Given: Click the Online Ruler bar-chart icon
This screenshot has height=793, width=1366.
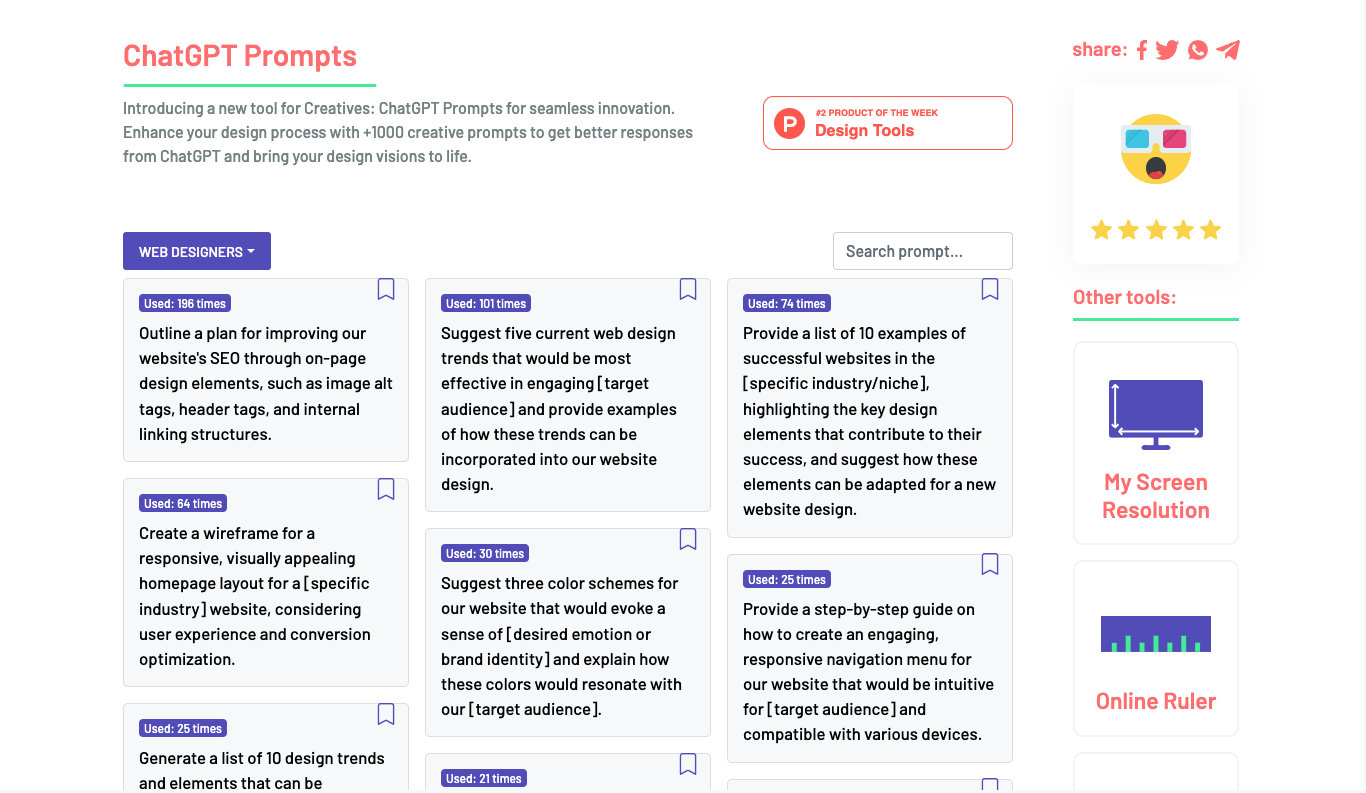Looking at the screenshot, I should 1155,633.
